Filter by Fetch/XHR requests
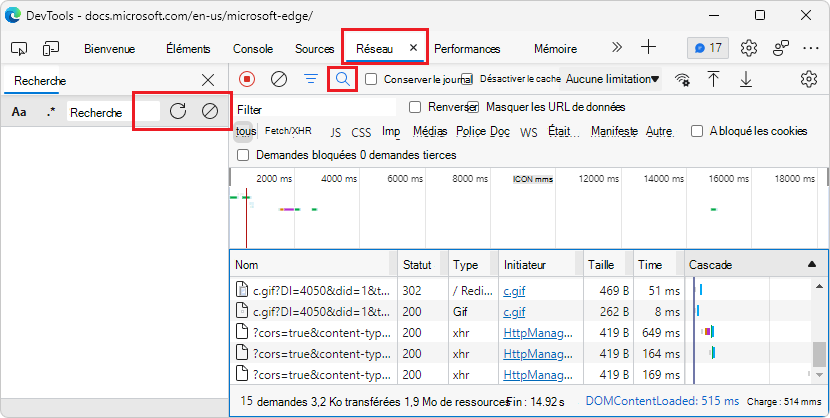 tap(288, 131)
